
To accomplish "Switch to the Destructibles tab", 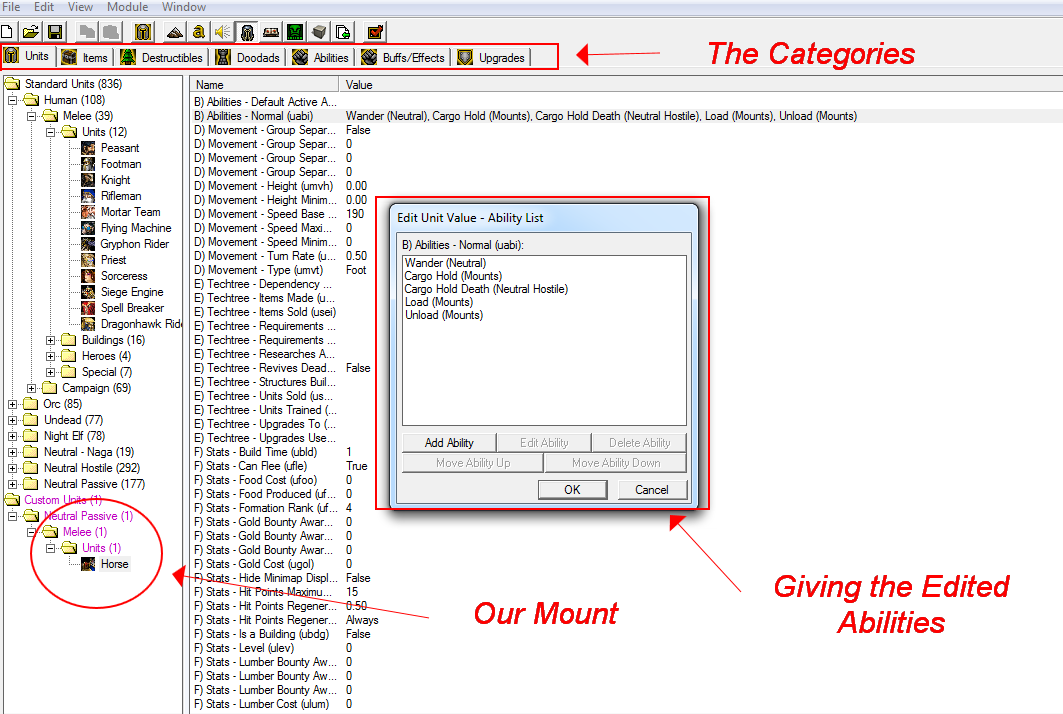I will click(x=161, y=58).
